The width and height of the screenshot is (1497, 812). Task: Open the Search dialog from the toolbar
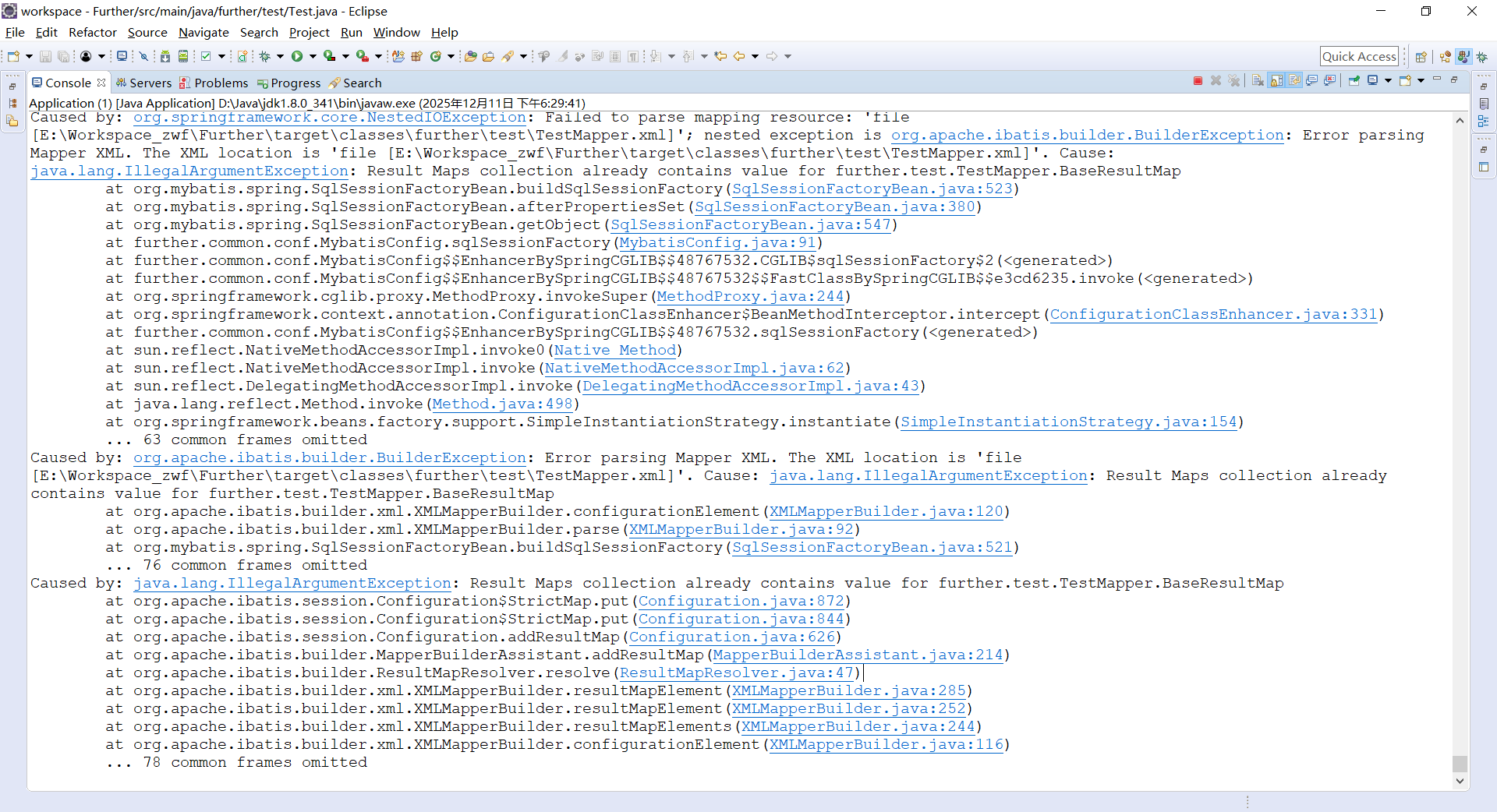click(513, 55)
